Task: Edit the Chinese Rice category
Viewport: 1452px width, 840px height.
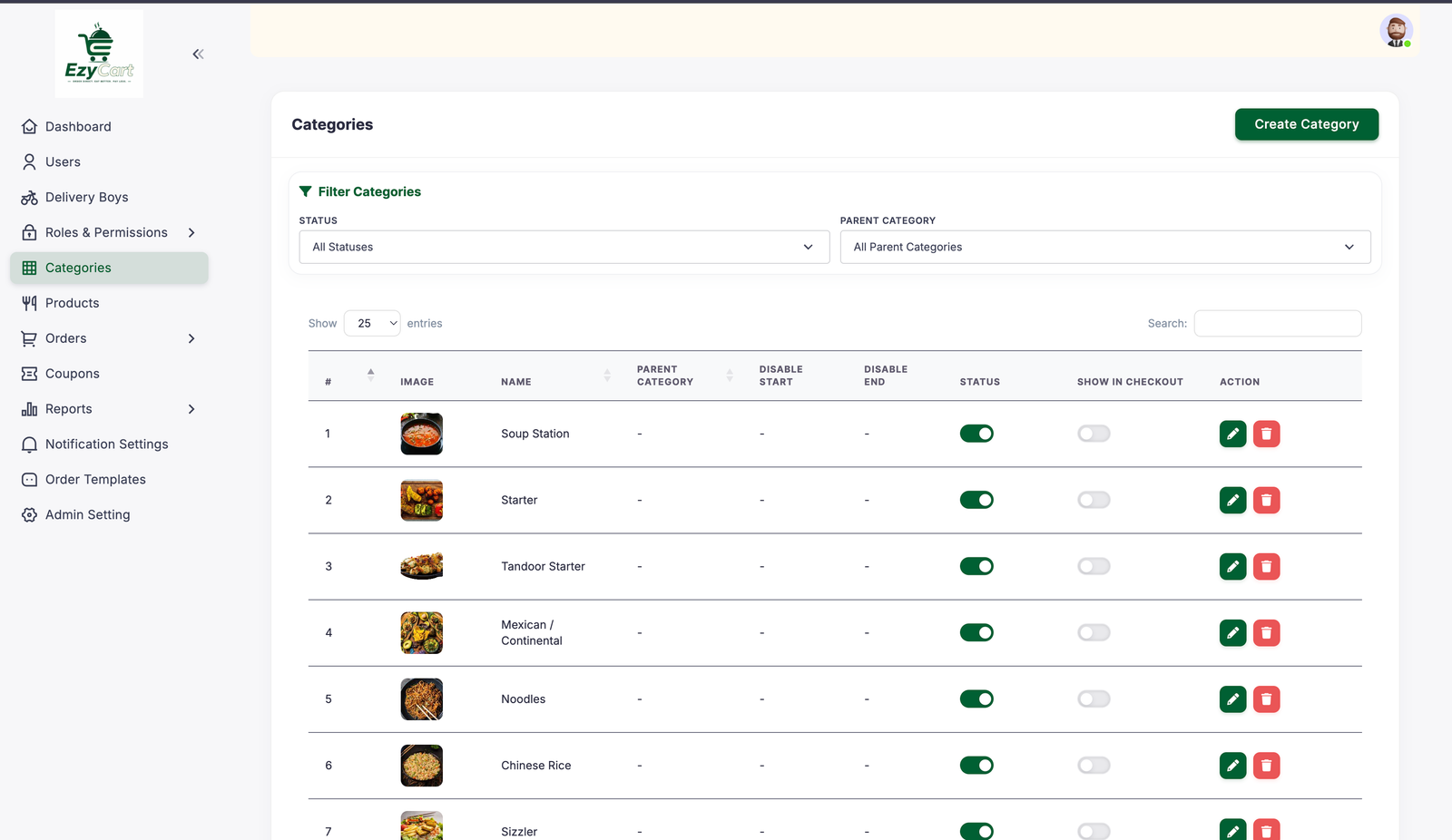Action: pos(1232,766)
